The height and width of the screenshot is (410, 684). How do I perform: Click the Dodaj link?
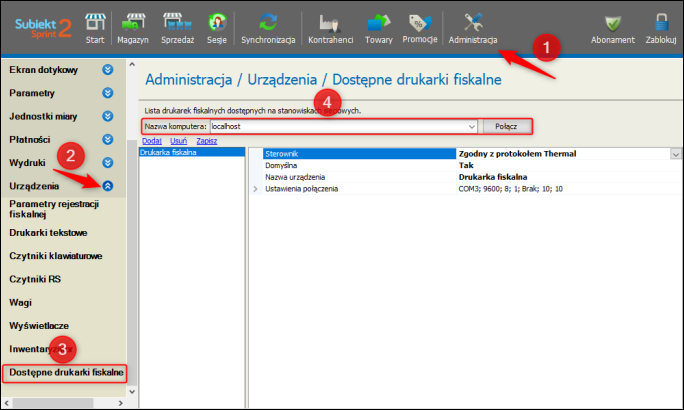point(152,141)
